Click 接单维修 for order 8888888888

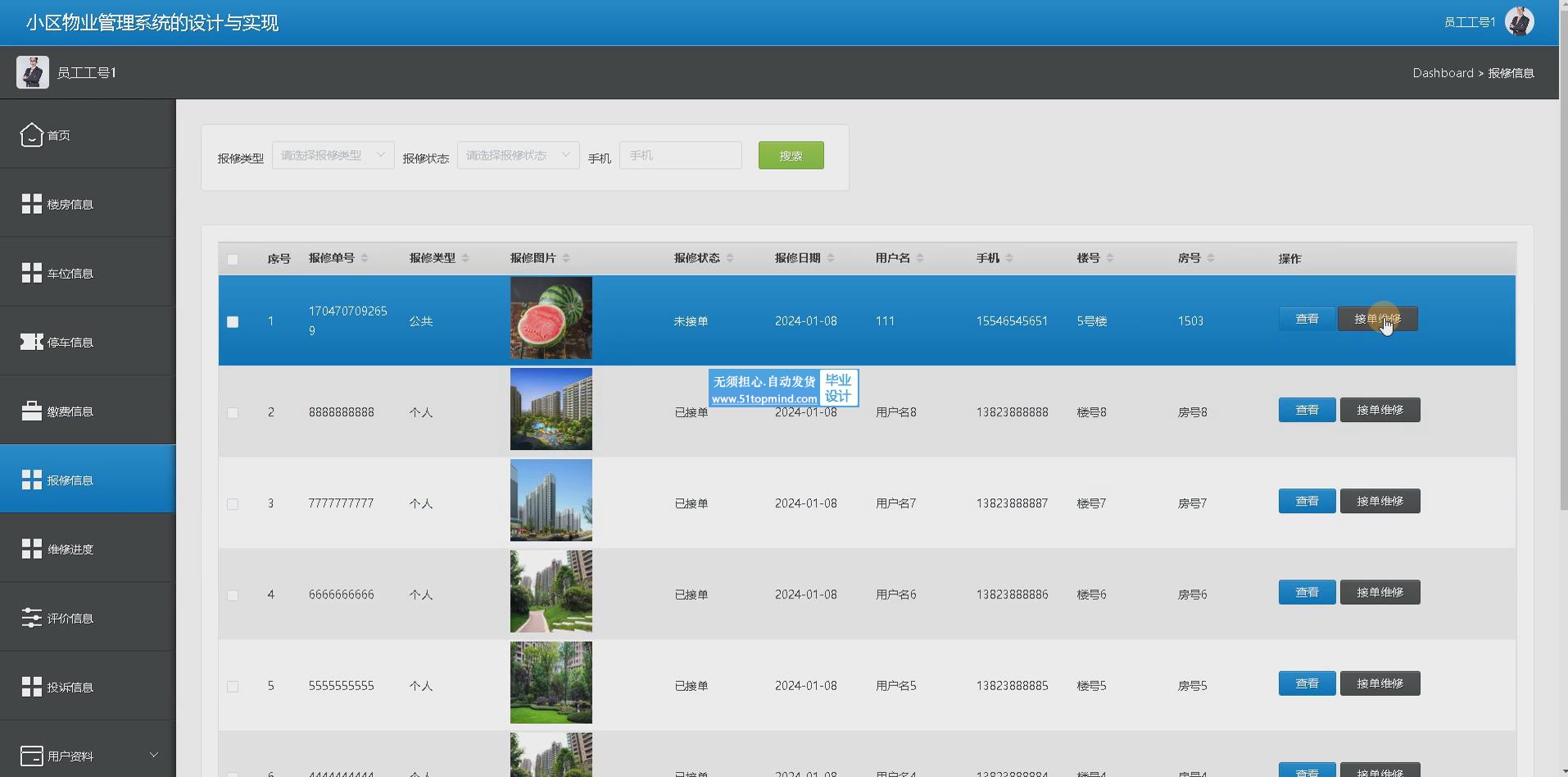click(x=1380, y=410)
